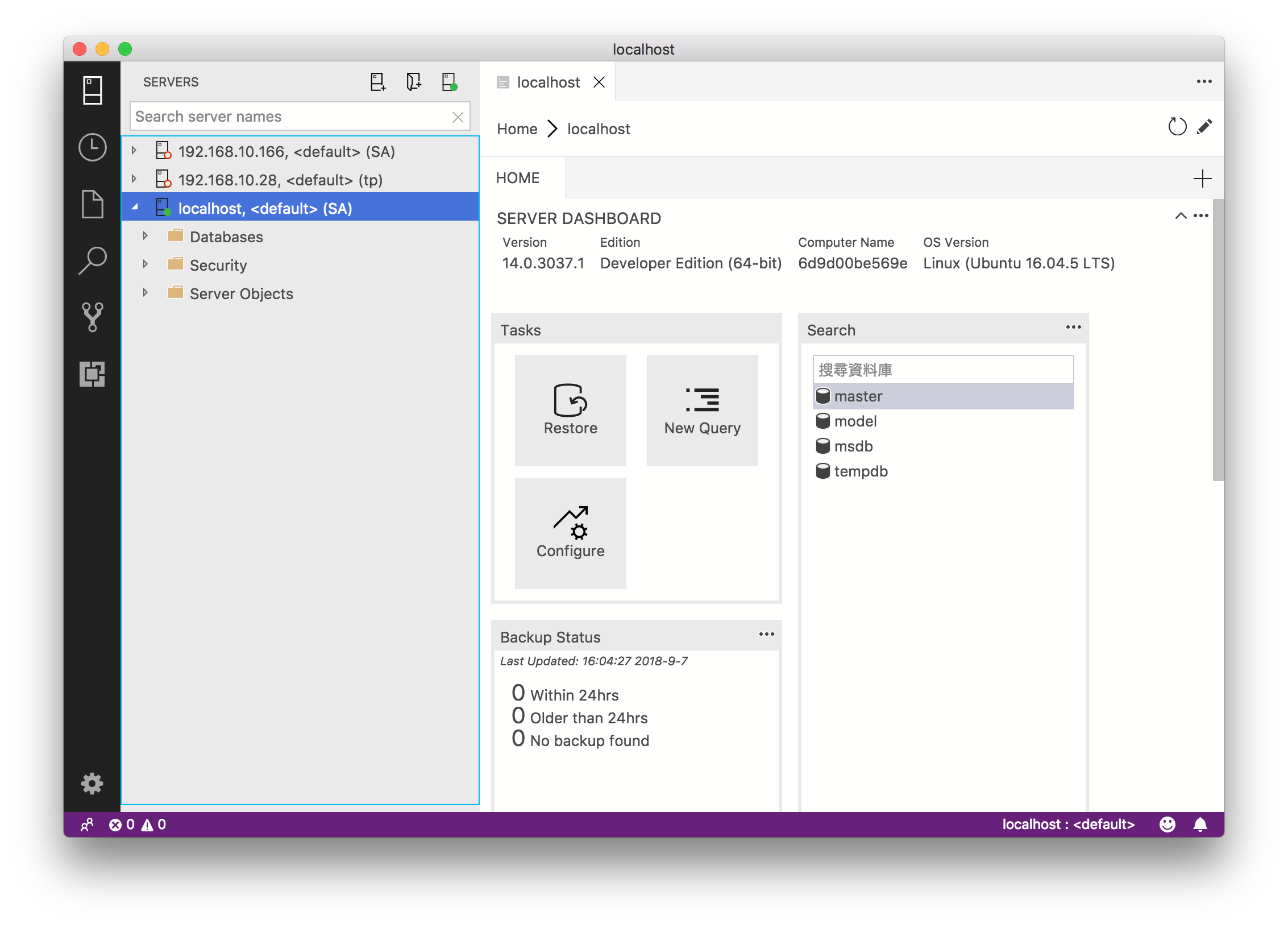
Task: Click Last Updated backup timestamp
Action: pos(593,661)
